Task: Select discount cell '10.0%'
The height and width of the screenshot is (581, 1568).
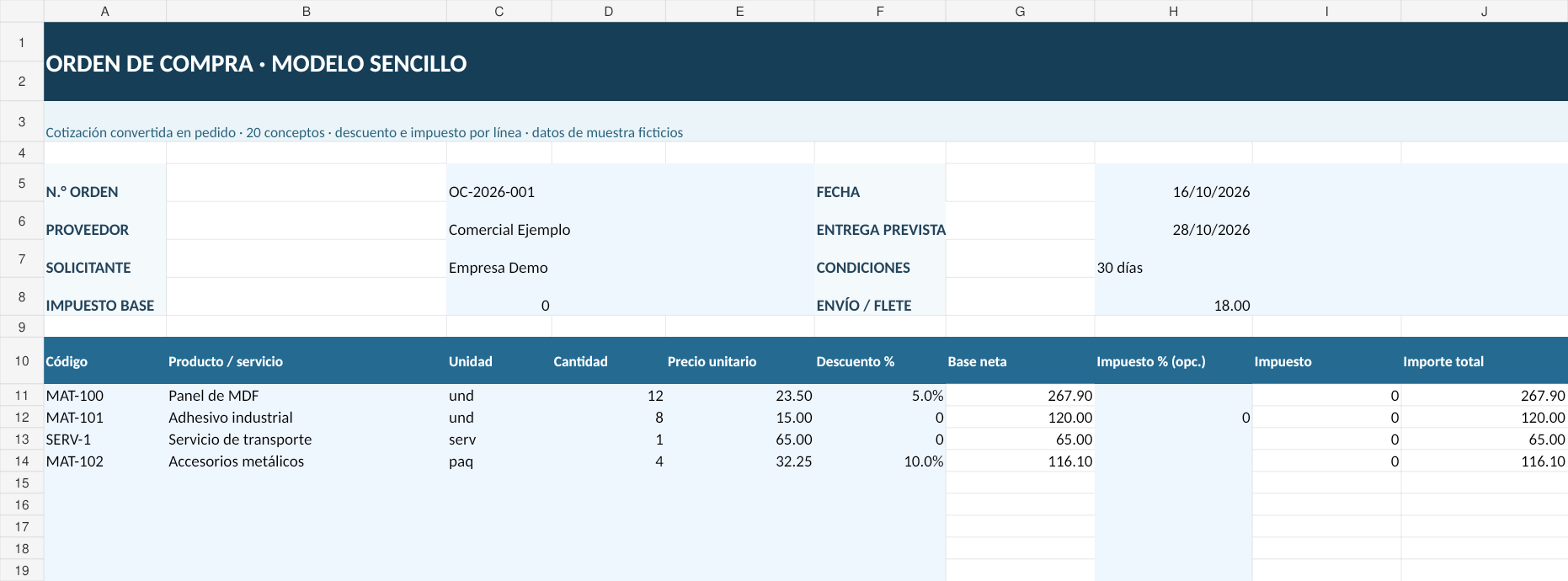Action: (x=880, y=461)
